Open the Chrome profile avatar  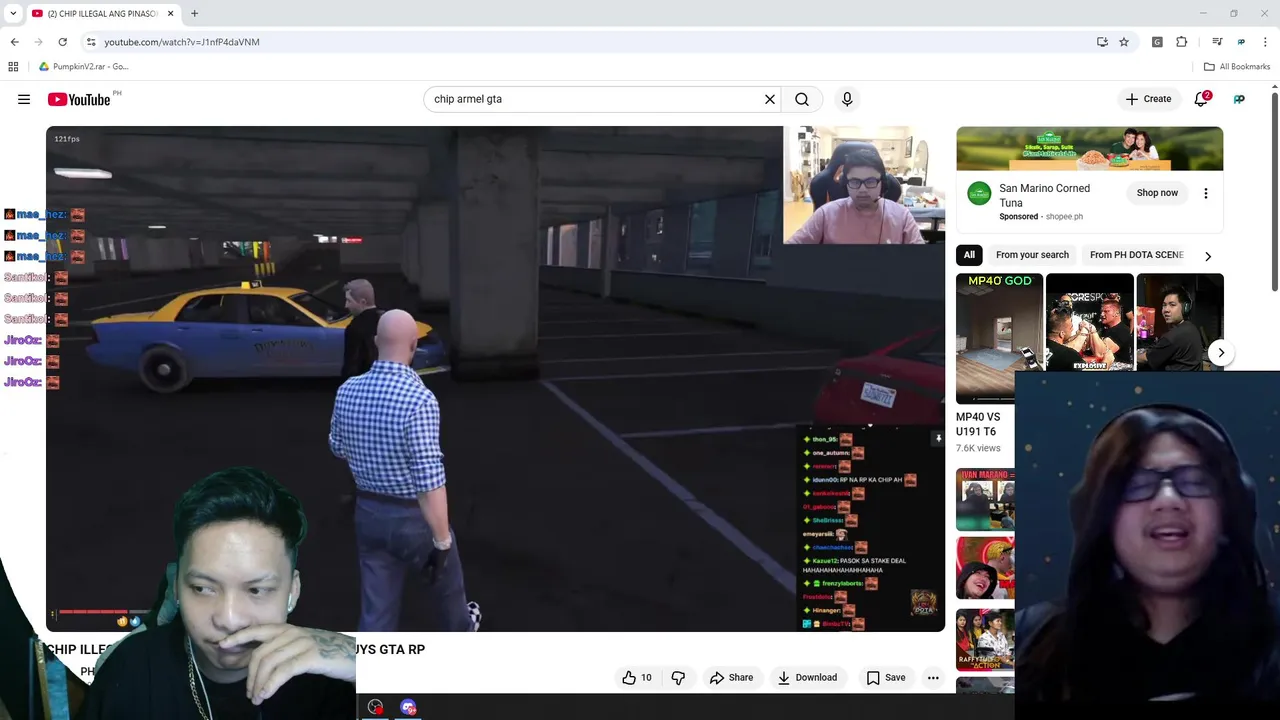pyautogui.click(x=1241, y=42)
